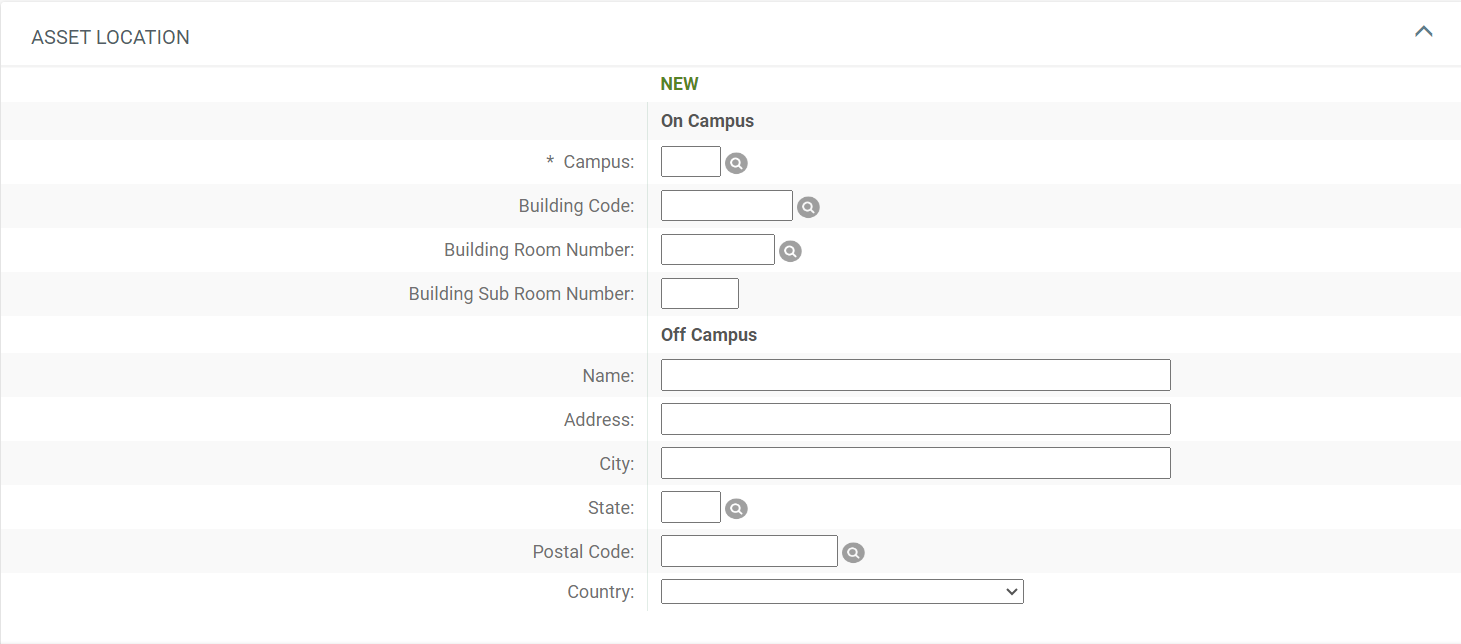Click into the Campus code field
The height and width of the screenshot is (644, 1461).
pyautogui.click(x=691, y=162)
